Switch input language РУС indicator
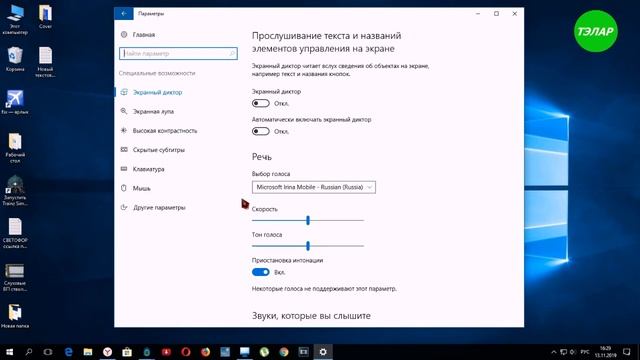 click(585, 352)
